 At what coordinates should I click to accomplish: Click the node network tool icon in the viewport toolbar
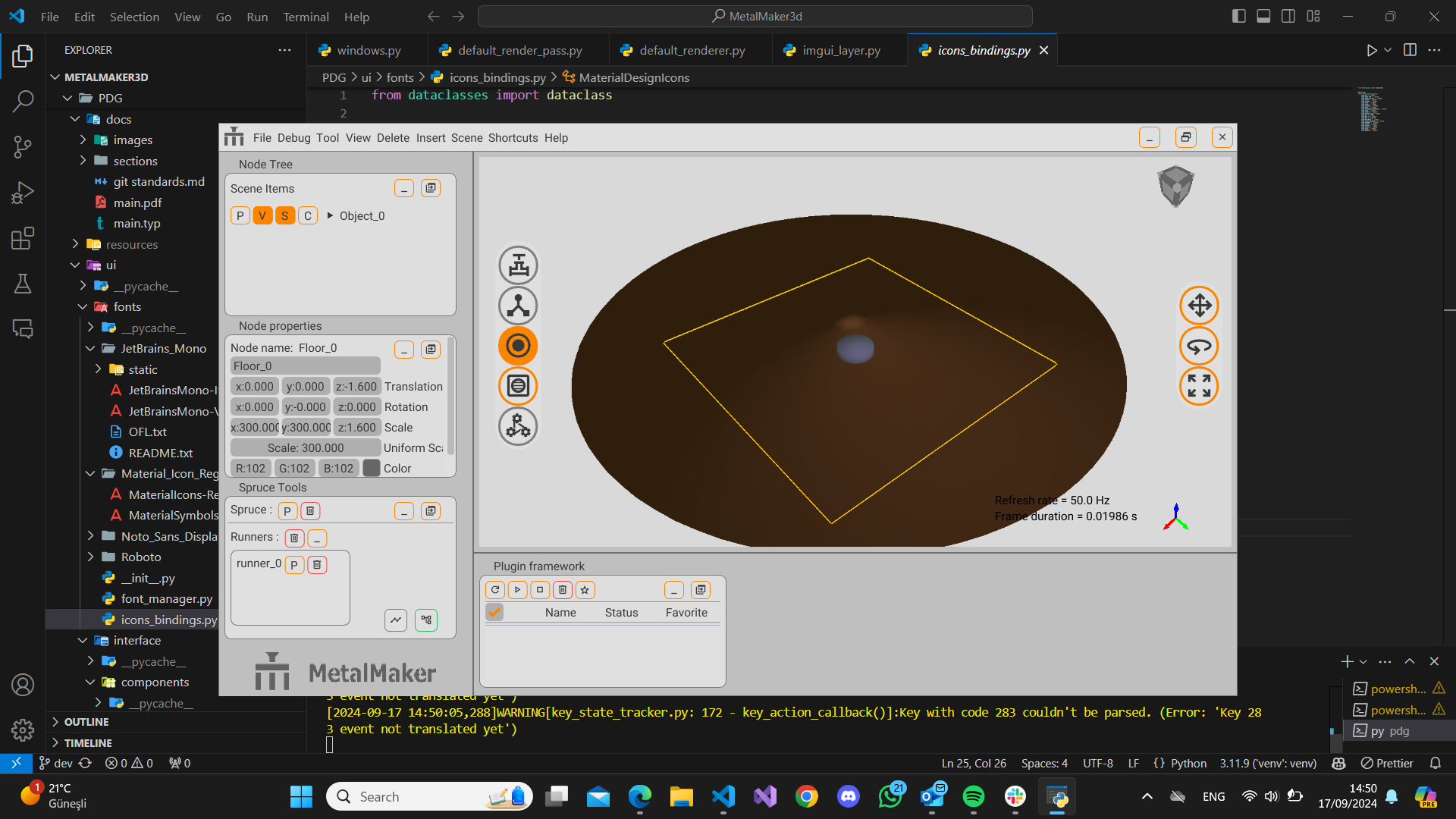(x=519, y=426)
